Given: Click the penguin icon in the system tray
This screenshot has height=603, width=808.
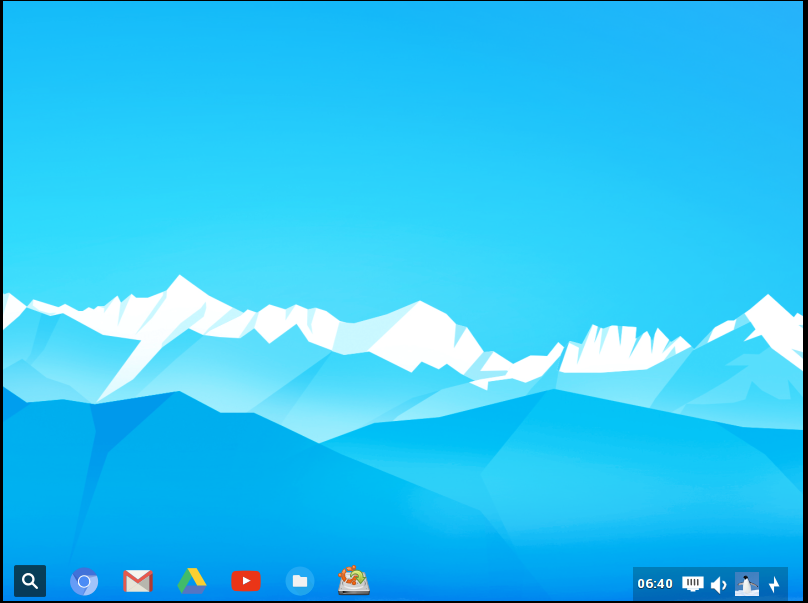Looking at the screenshot, I should coord(748,582).
